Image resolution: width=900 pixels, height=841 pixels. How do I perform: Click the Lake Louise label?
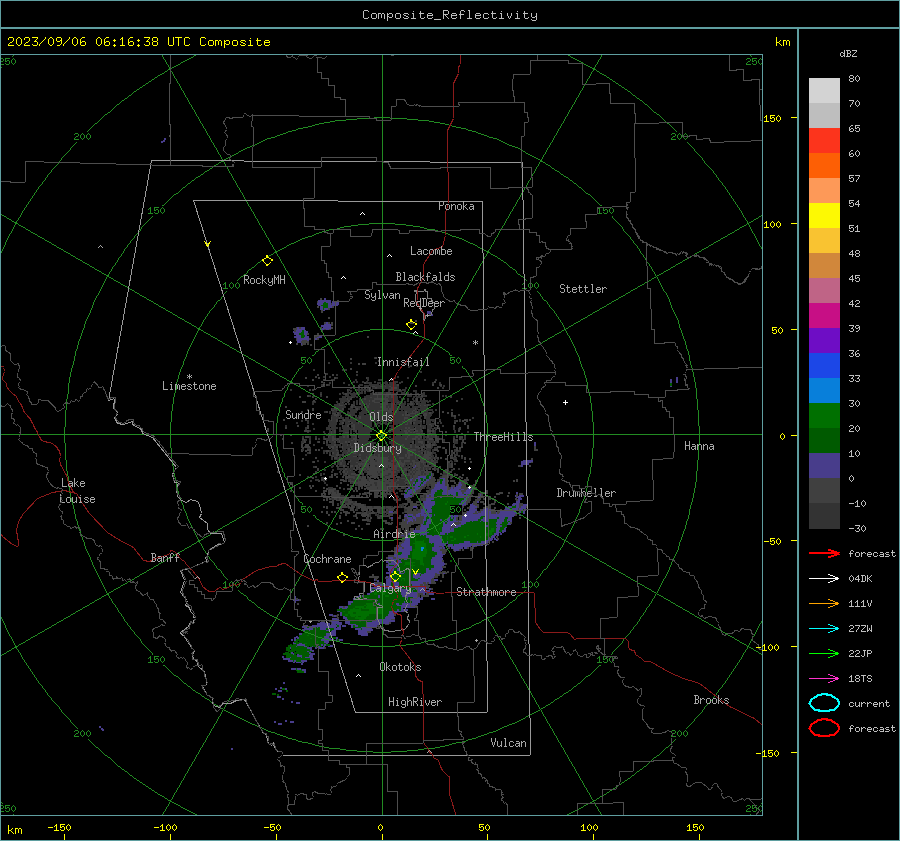point(77,491)
